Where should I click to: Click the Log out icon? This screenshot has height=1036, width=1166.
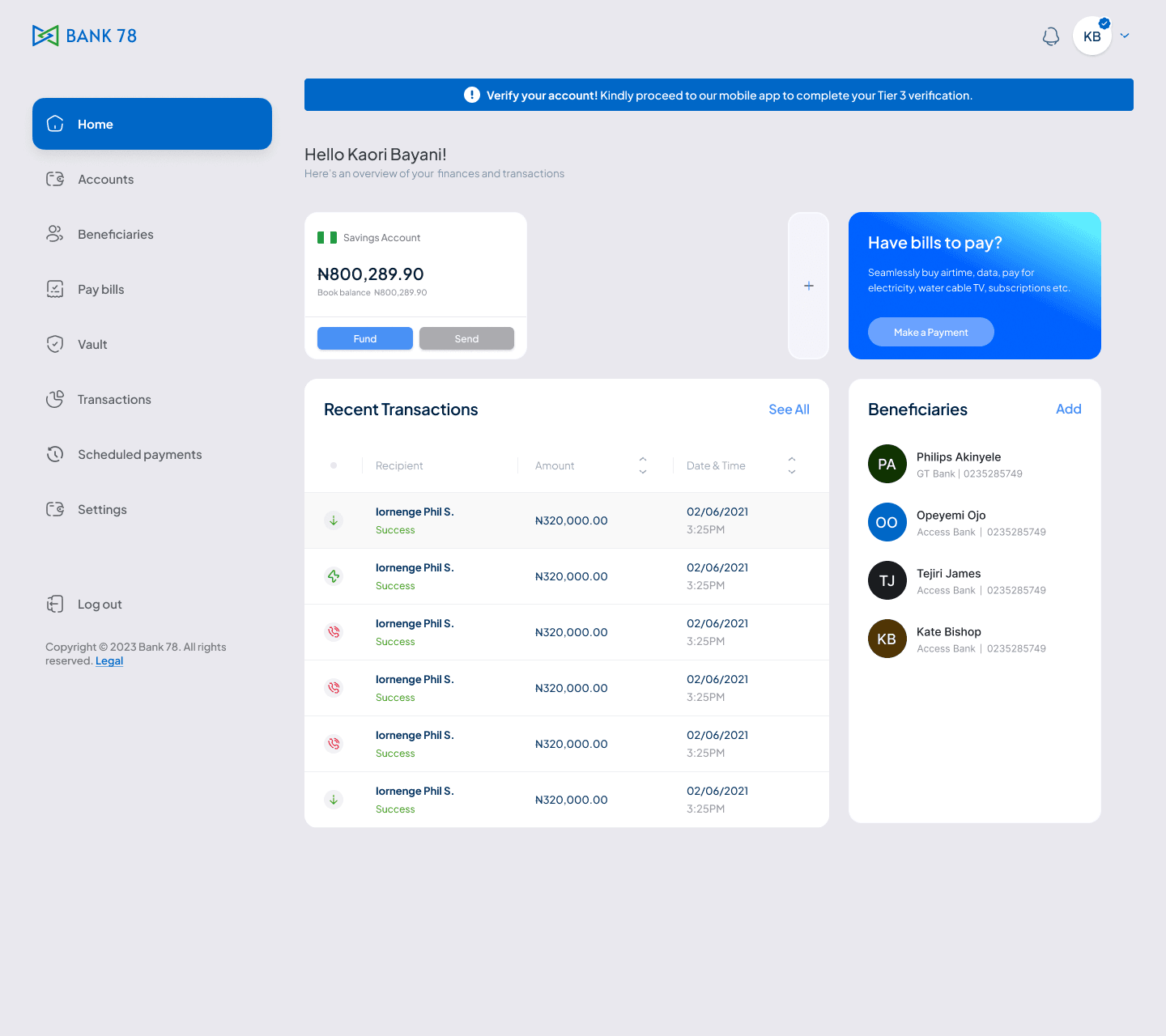[x=55, y=604]
